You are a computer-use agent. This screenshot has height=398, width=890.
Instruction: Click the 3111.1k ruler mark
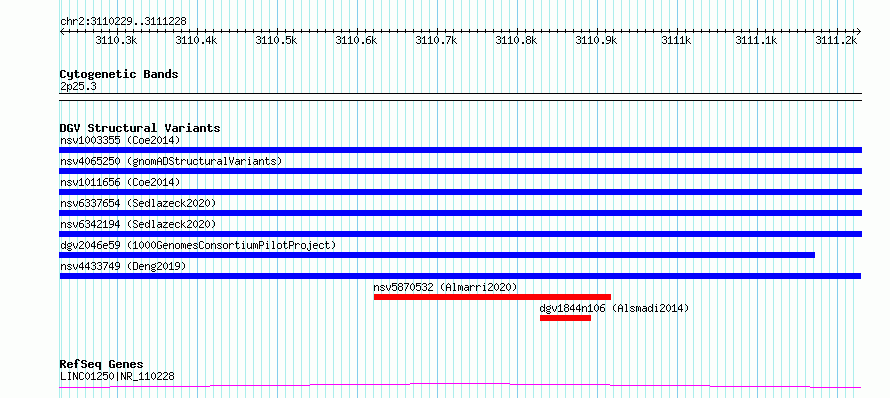click(757, 40)
